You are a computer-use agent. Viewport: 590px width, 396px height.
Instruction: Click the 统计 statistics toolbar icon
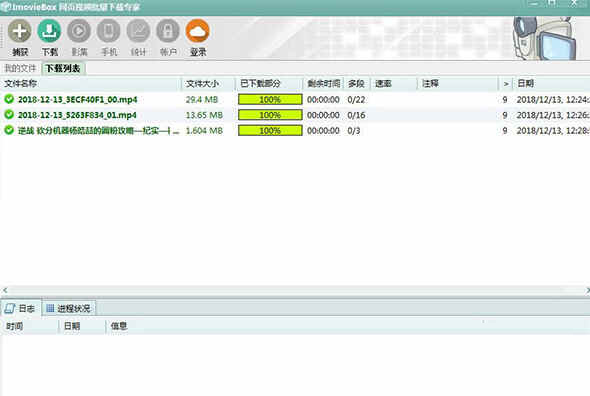click(x=138, y=31)
